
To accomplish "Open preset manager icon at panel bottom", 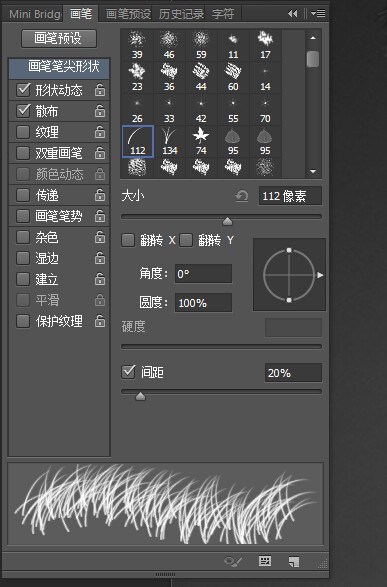I will click(x=265, y=561).
